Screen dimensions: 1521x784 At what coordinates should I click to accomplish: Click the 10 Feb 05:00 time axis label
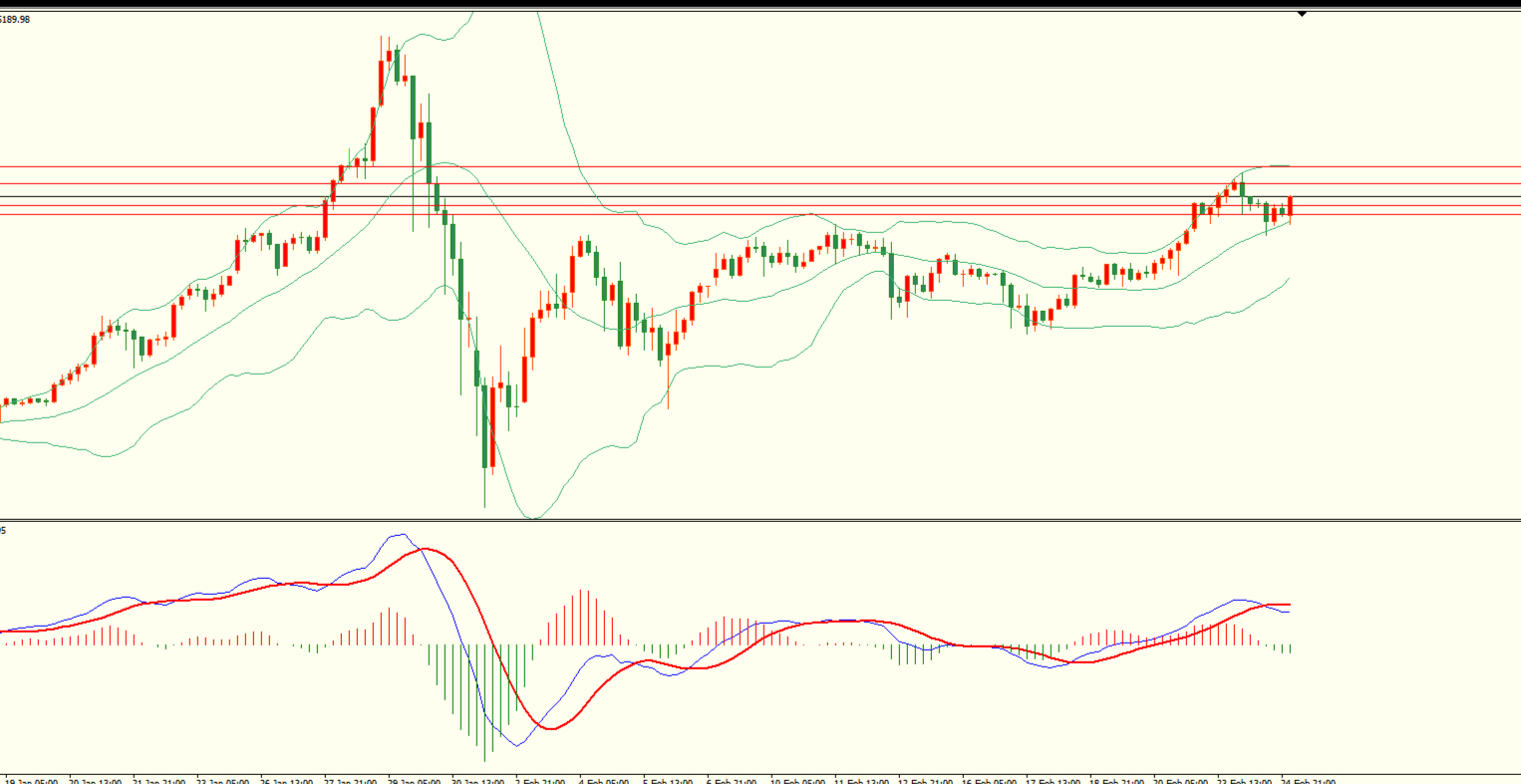click(797, 780)
